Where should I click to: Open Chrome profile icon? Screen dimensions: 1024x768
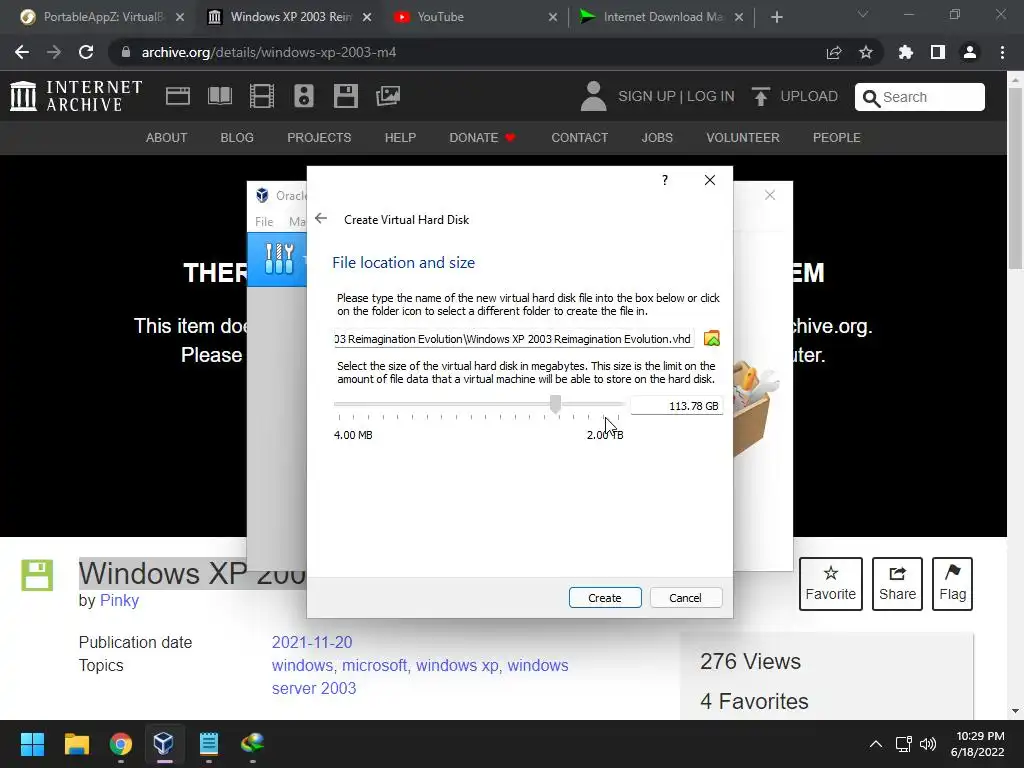(970, 52)
